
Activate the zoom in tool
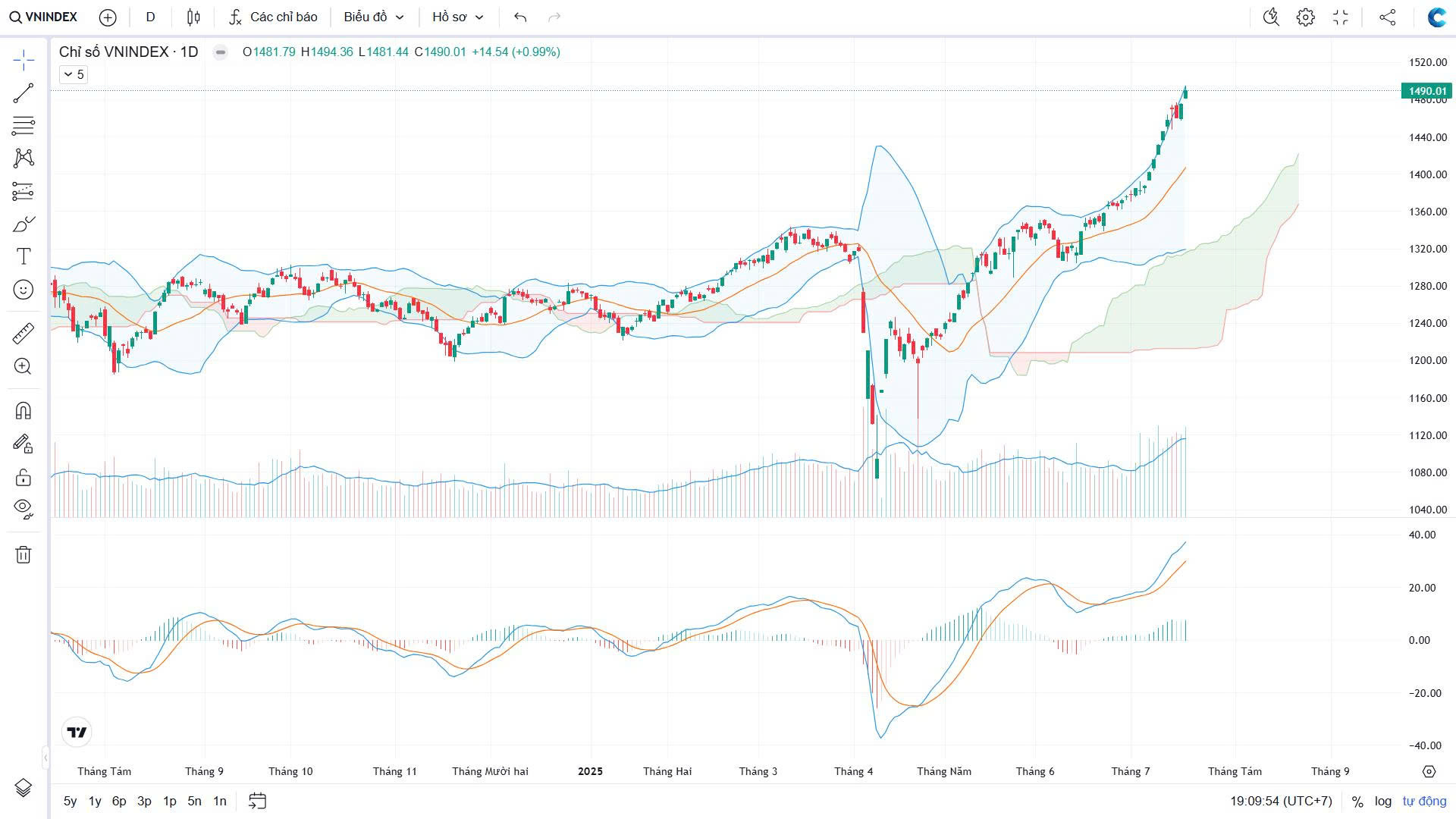(24, 366)
